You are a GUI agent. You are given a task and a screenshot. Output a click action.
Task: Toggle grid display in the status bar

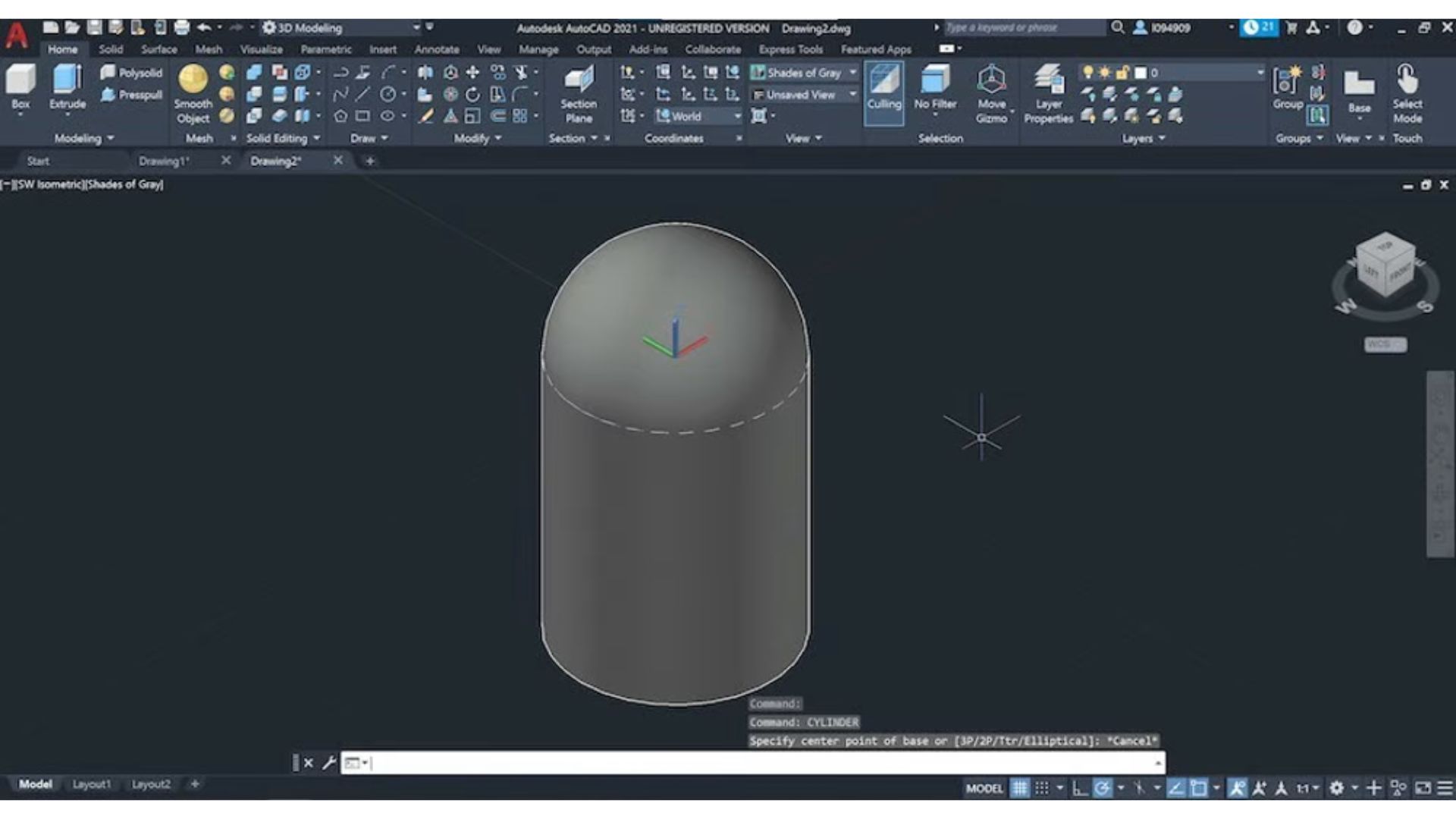click(1021, 789)
